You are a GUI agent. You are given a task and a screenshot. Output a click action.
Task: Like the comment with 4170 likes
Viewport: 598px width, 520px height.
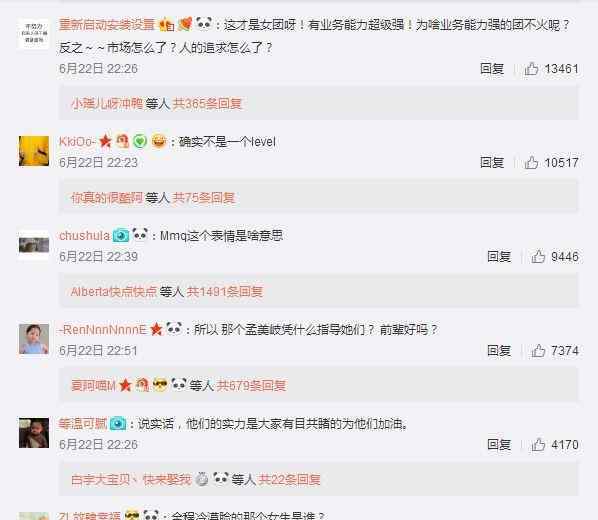coord(538,445)
